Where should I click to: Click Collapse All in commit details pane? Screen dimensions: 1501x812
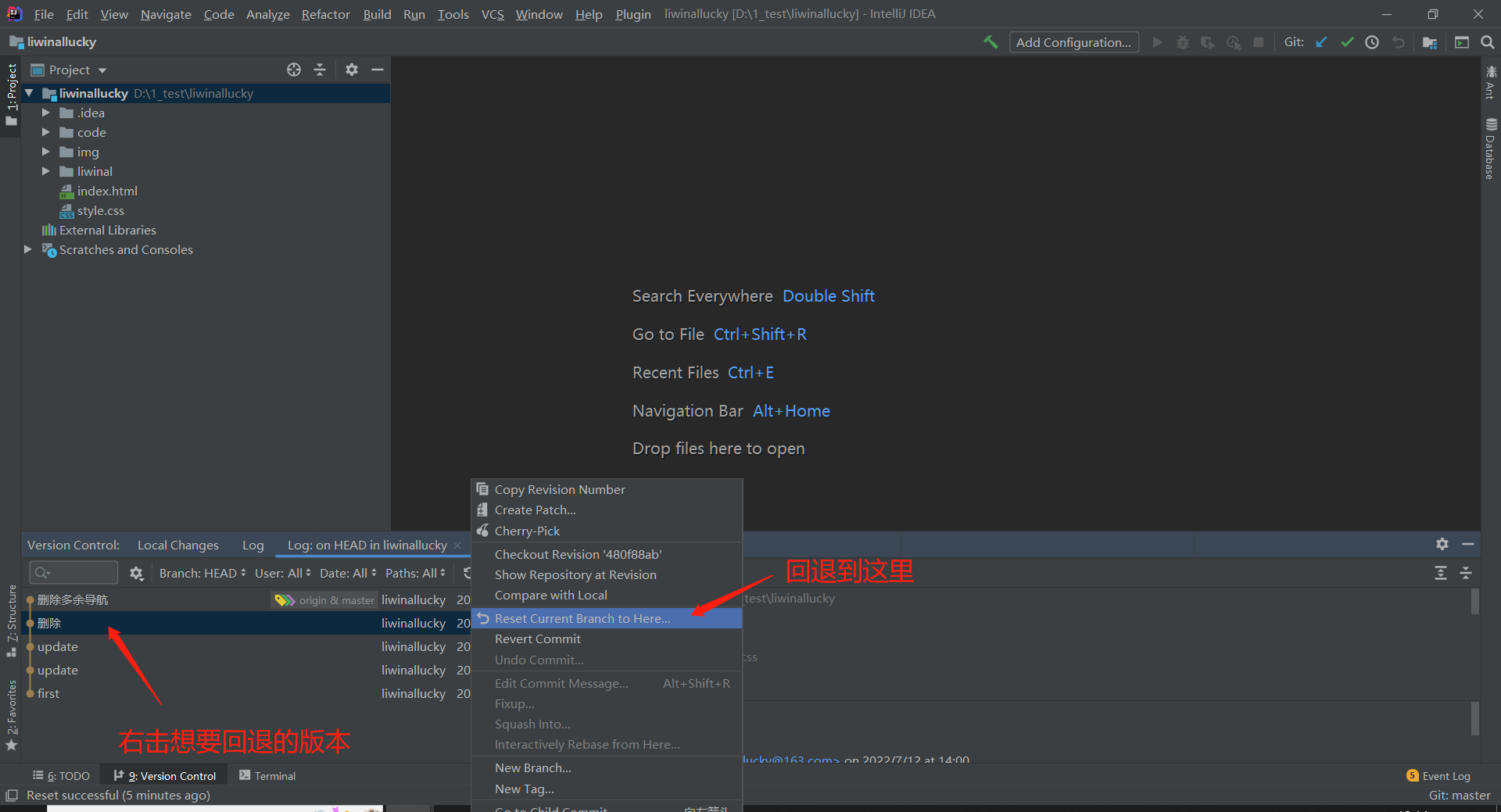click(x=1466, y=573)
